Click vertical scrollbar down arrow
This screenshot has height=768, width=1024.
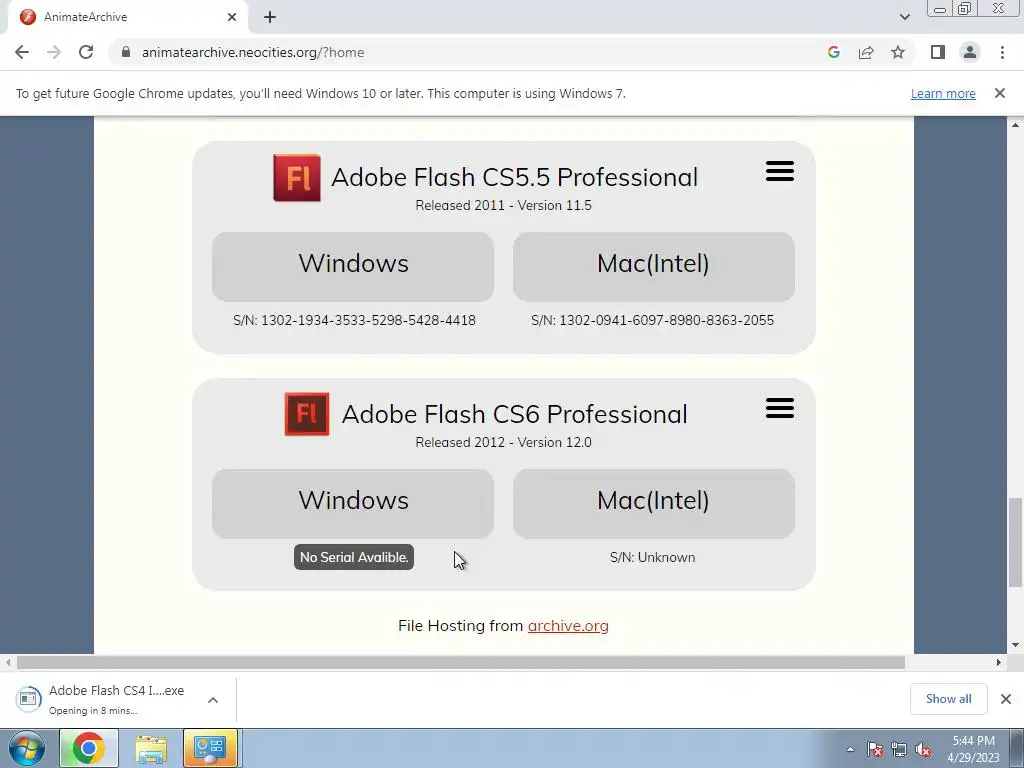tap(1015, 645)
